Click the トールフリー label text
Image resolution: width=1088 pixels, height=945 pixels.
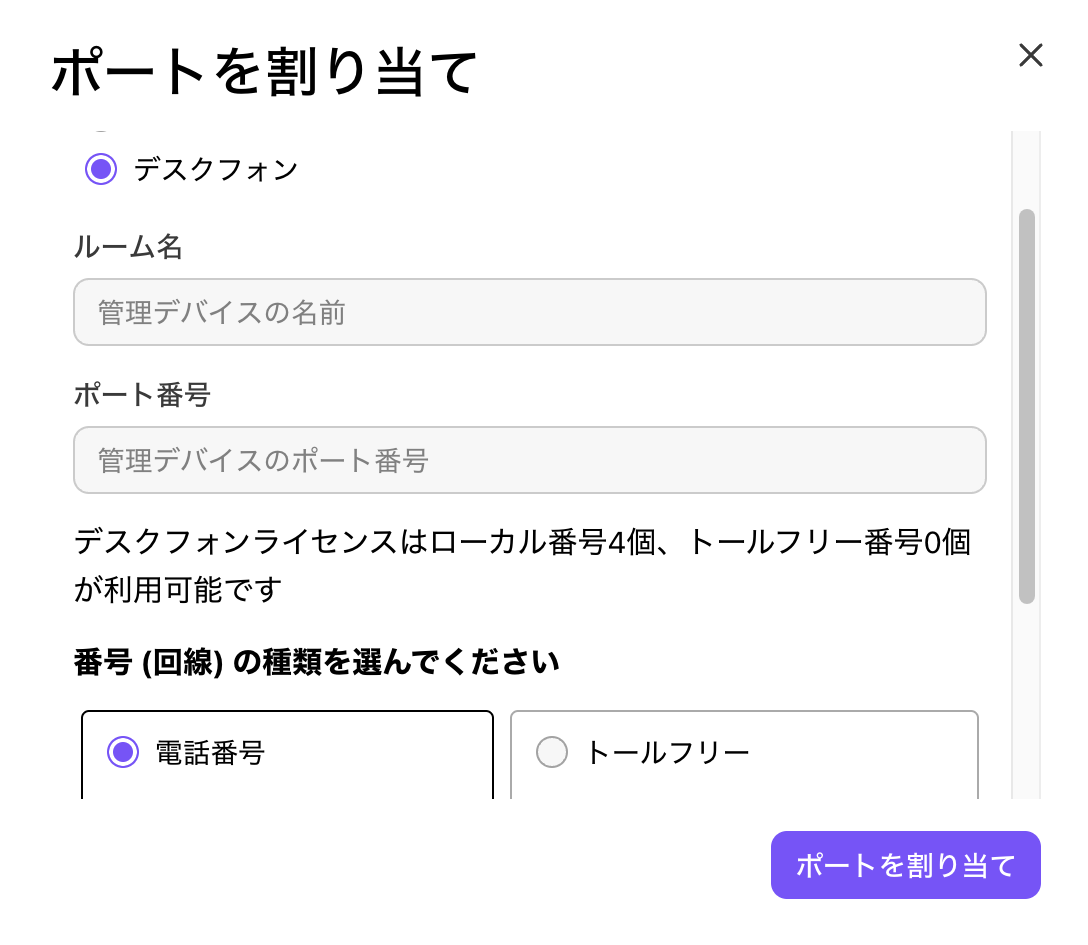click(x=667, y=752)
